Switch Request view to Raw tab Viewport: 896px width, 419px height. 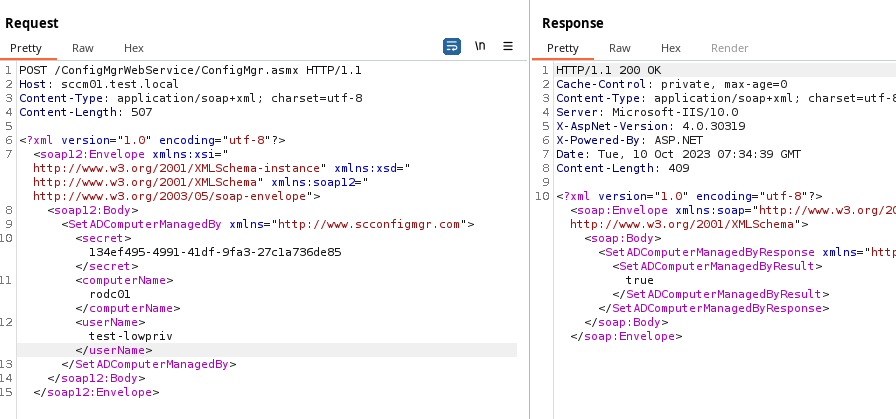(x=83, y=48)
